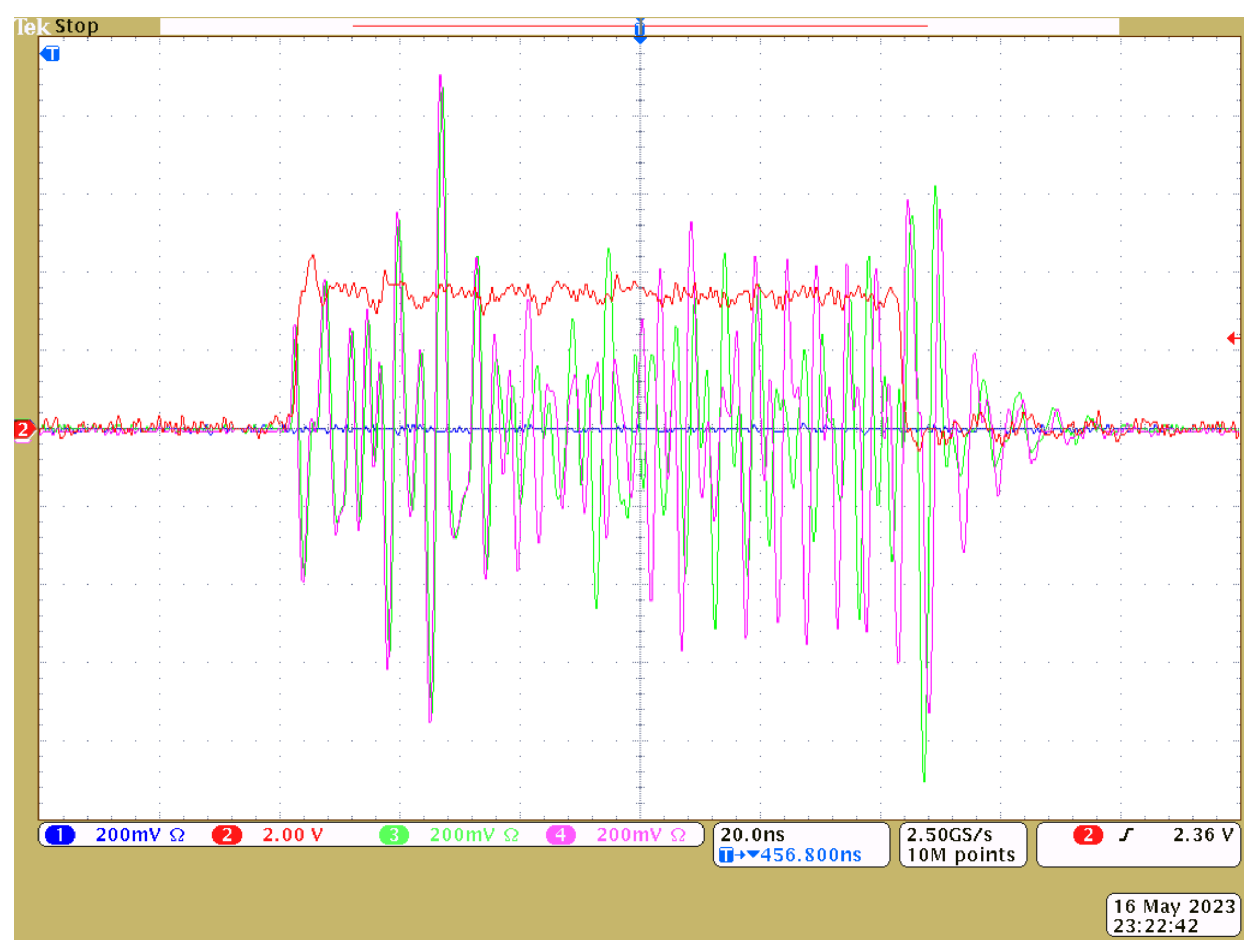Click the channel 1 blue badge
Image resolution: width=1256 pixels, height=952 pixels.
click(59, 835)
